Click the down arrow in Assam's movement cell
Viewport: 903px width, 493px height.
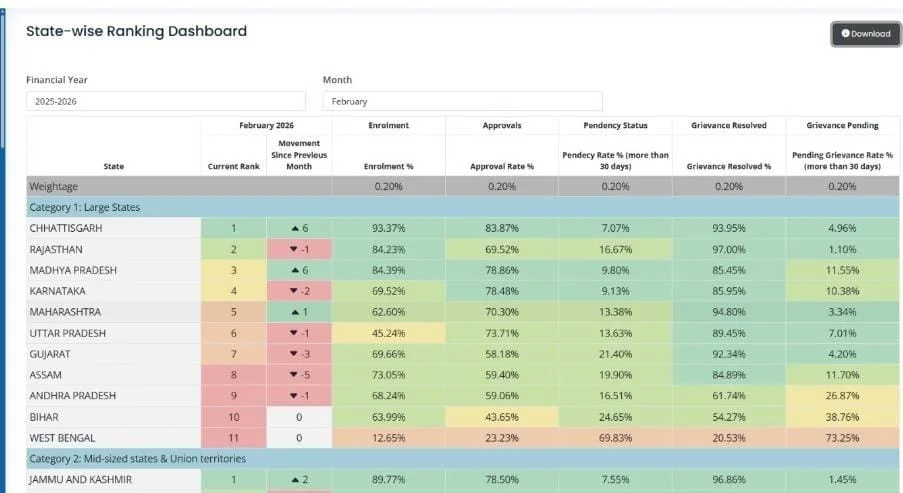click(x=291, y=375)
